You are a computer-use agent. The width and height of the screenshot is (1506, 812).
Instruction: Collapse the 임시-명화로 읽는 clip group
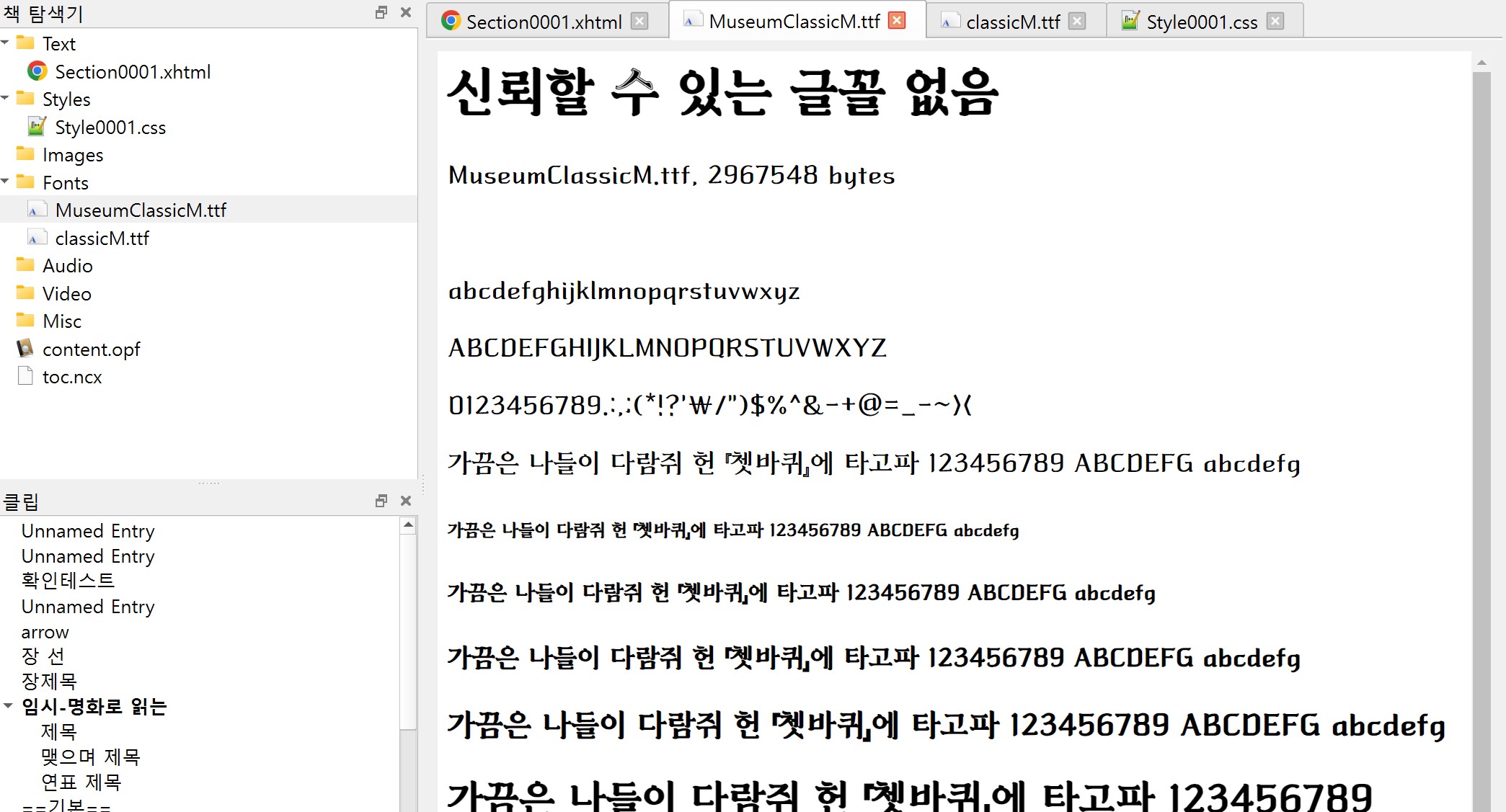(x=9, y=706)
